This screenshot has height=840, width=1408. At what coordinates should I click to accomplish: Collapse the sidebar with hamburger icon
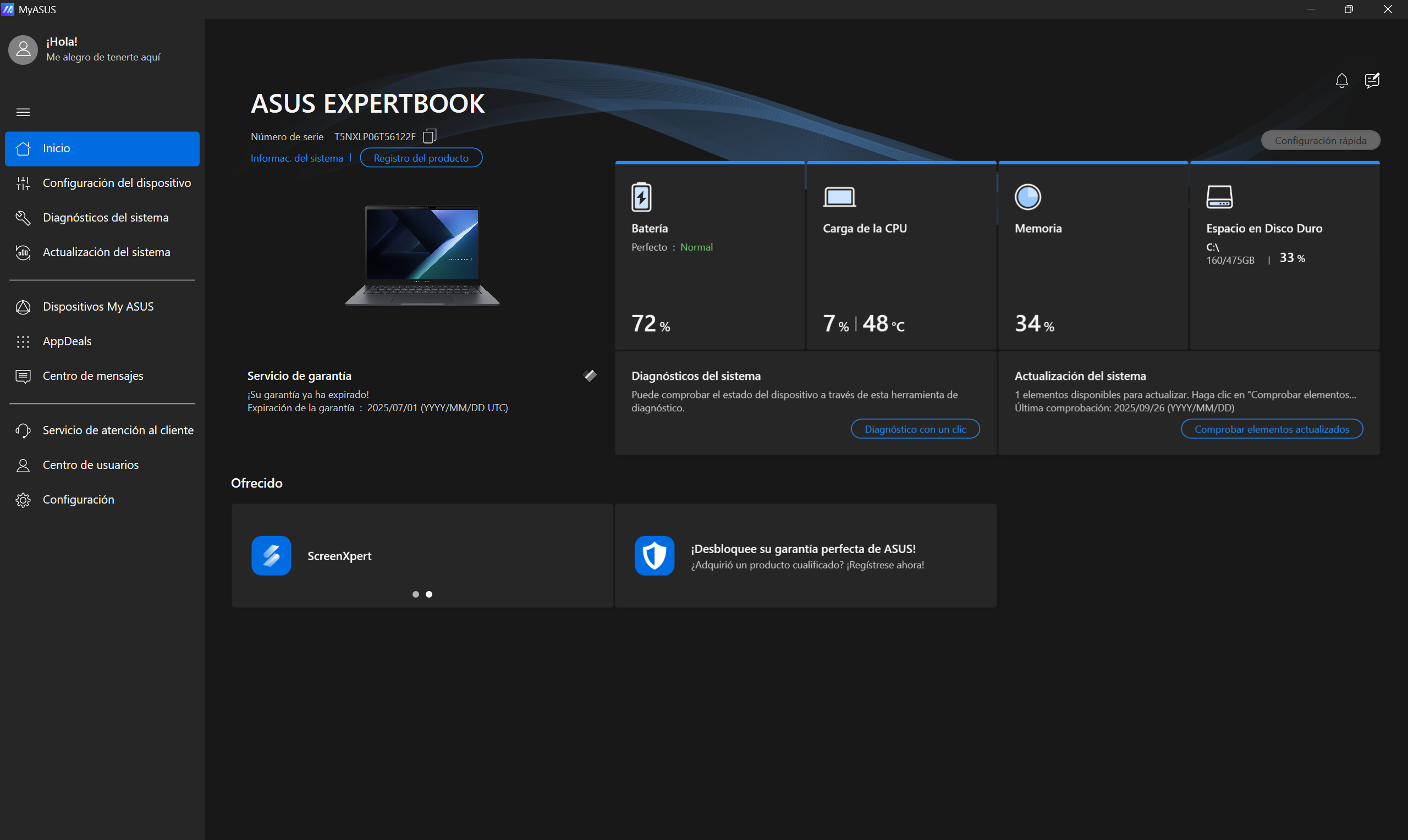click(23, 112)
